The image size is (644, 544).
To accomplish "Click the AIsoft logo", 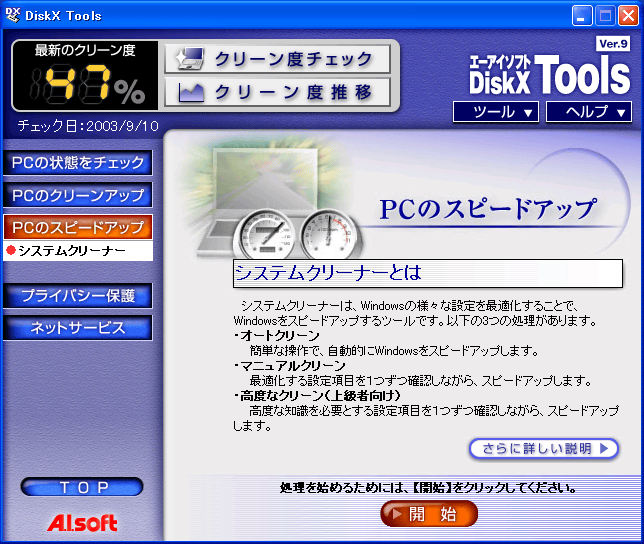I will 82,523.
